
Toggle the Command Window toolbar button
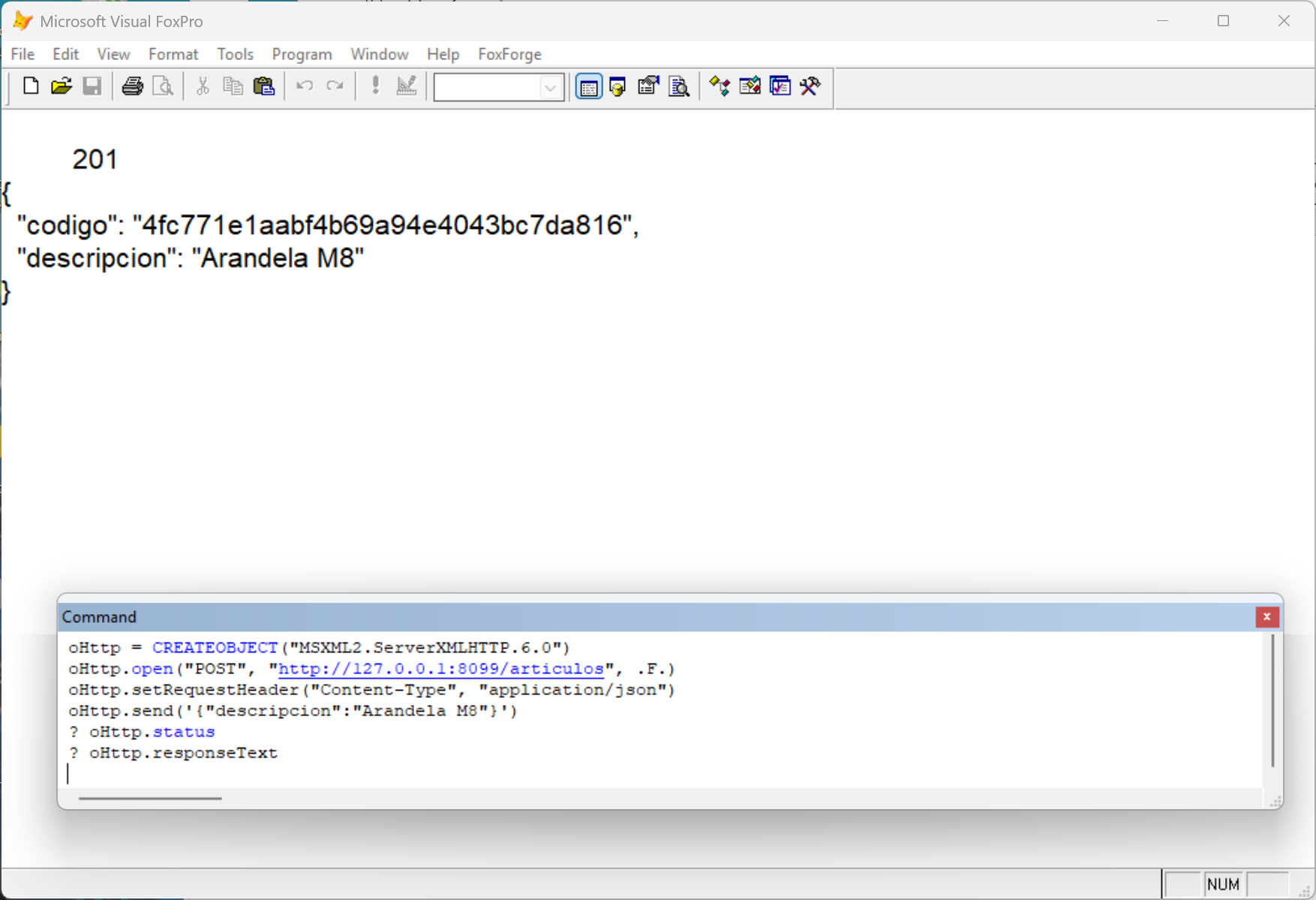pyautogui.click(x=589, y=87)
